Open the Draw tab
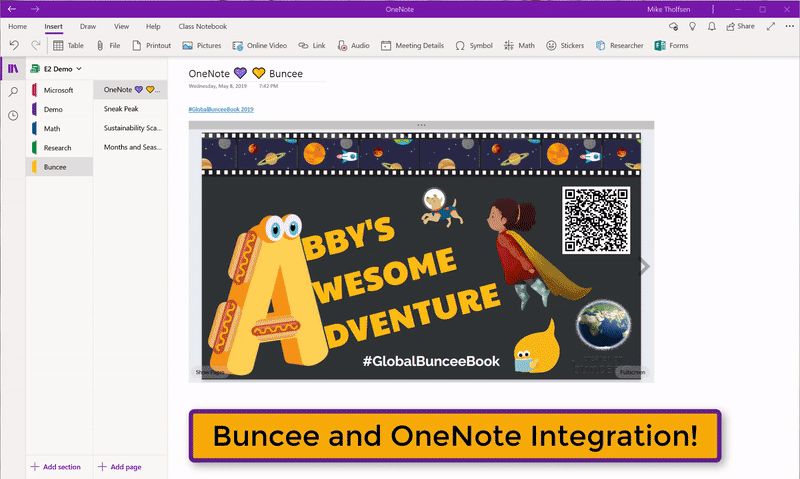Viewport: 800px width, 479px height. pos(88,27)
